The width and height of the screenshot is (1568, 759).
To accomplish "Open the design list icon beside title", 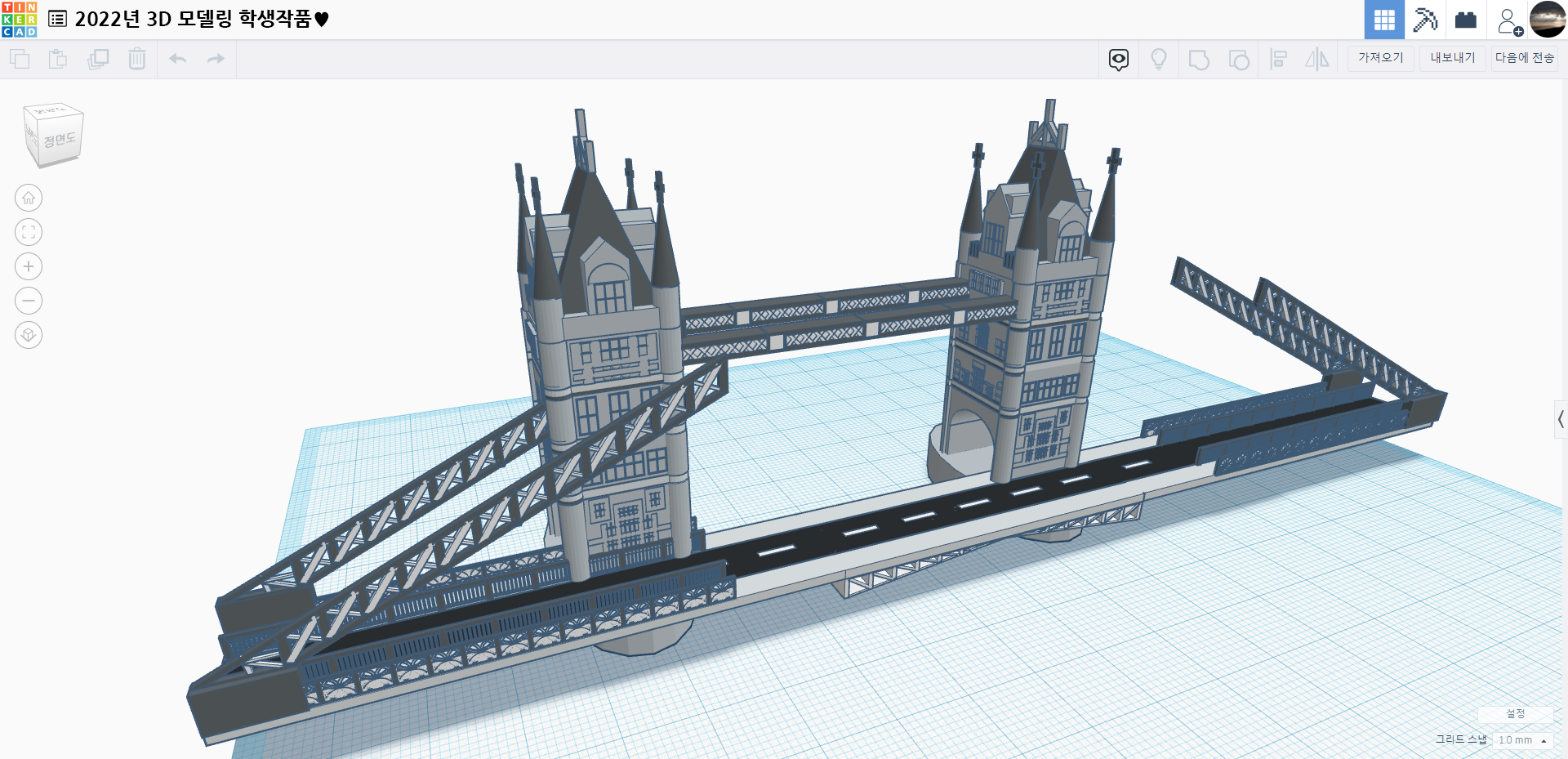I will tap(57, 19).
